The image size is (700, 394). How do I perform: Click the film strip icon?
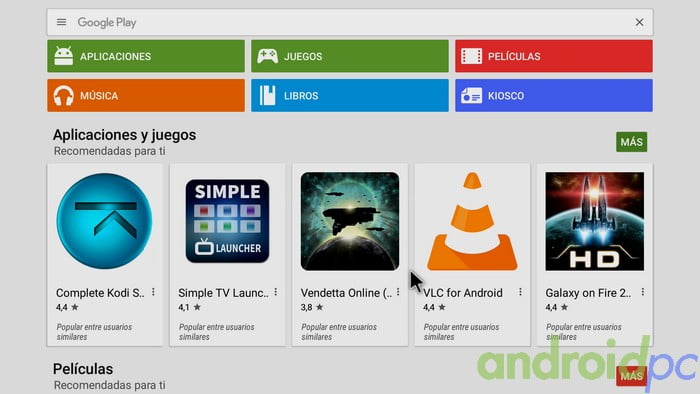[x=471, y=56]
